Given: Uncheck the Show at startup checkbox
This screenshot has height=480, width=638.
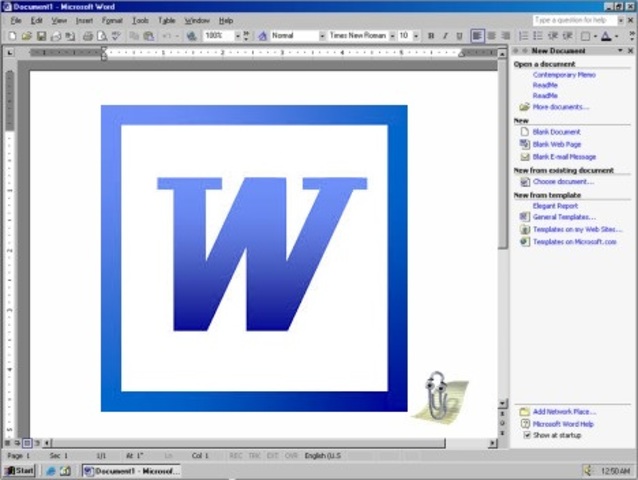Looking at the screenshot, I should click(x=527, y=435).
